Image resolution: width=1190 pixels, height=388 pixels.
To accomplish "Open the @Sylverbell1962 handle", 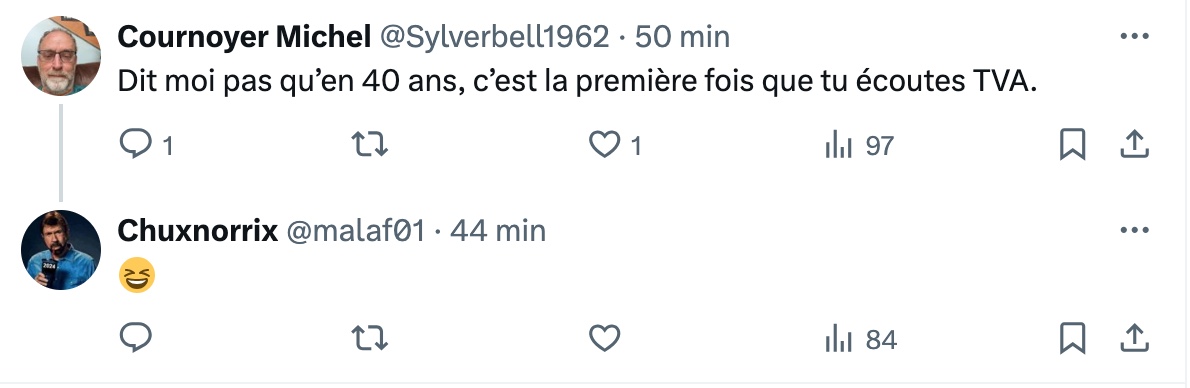I will 493,36.
